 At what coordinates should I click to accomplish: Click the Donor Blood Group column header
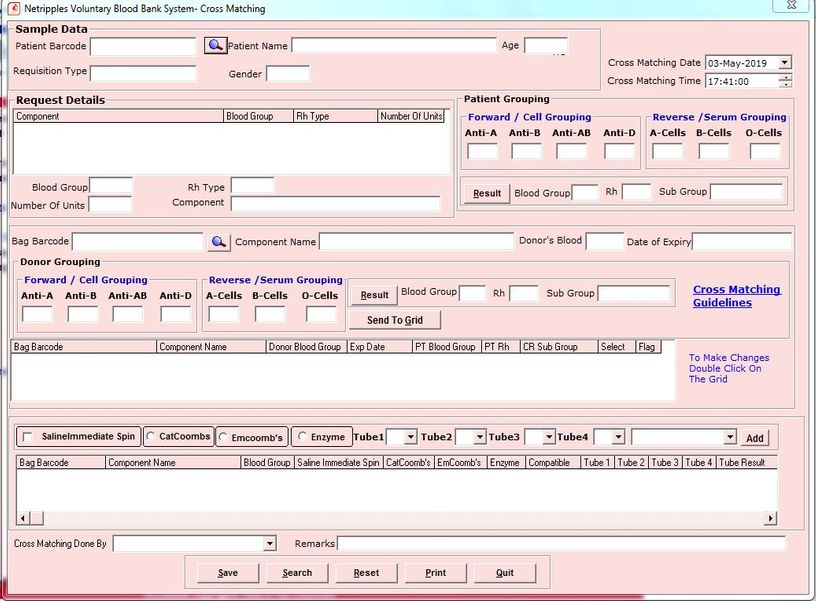(306, 347)
